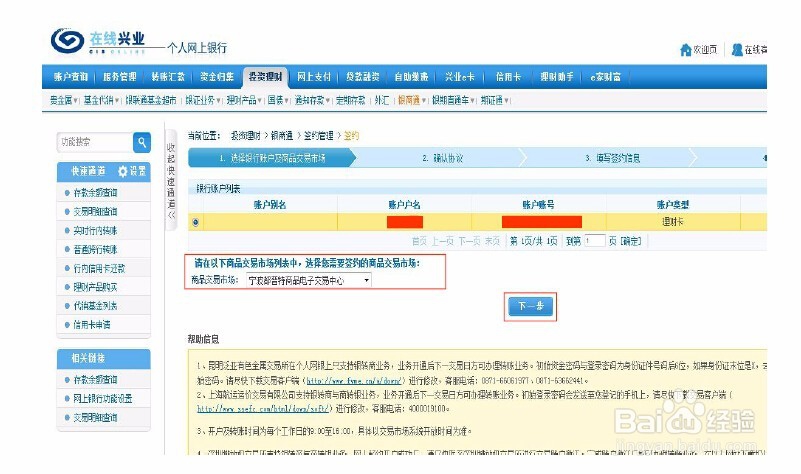Switch to the 资金归集 tab
801x474 pixels.
click(x=217, y=77)
